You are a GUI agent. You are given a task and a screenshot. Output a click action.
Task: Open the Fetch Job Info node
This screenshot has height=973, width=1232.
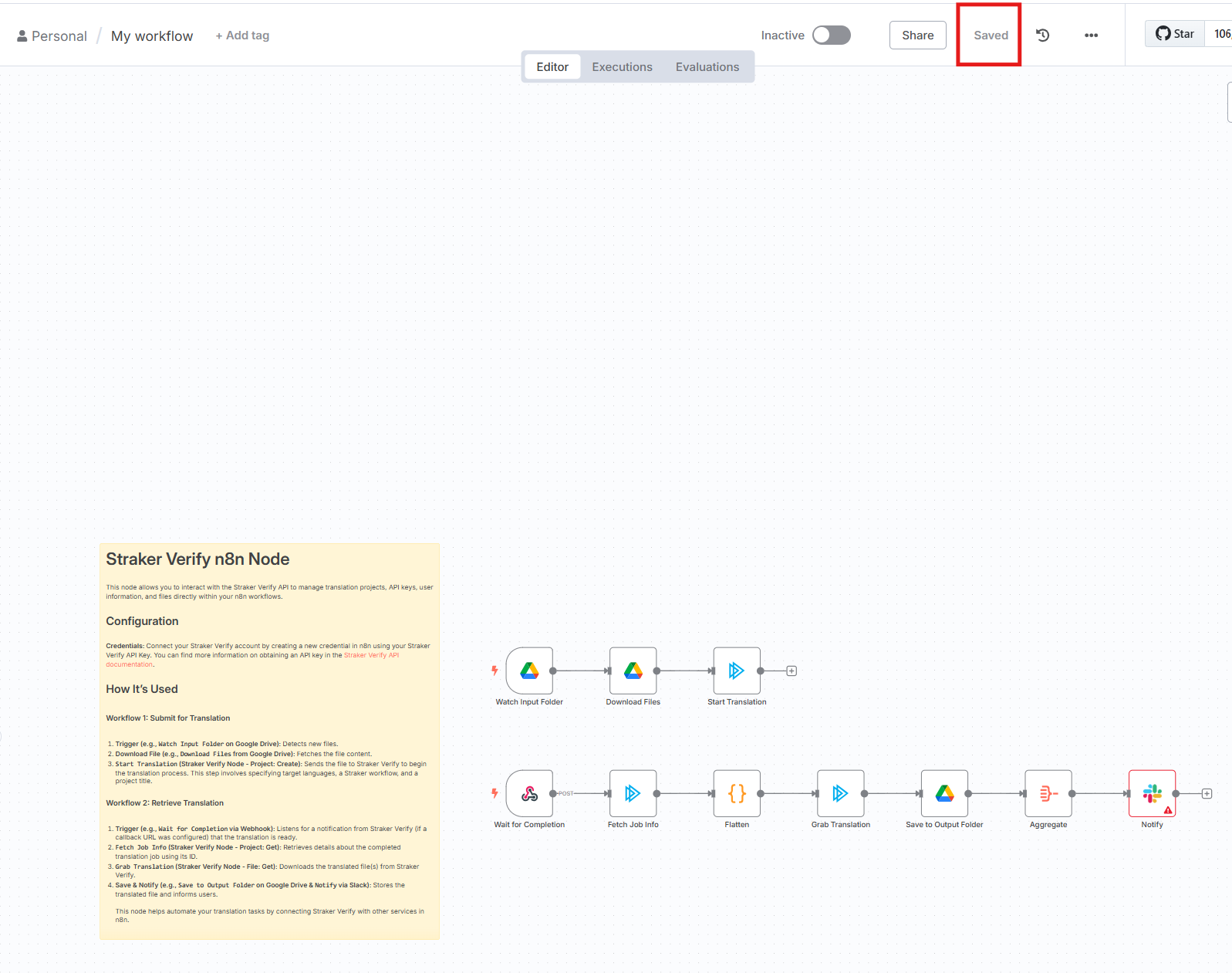633,793
